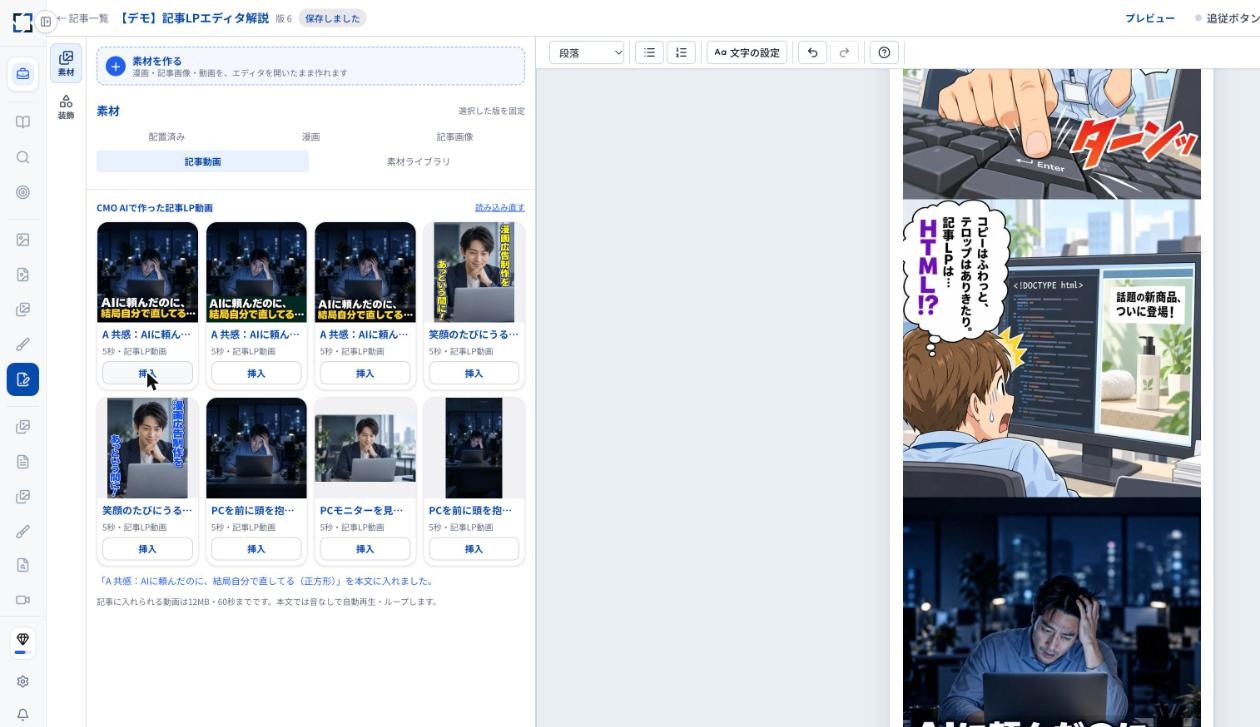This screenshot has width=1260, height=727.
Task: Open the help question mark icon
Action: [x=884, y=52]
